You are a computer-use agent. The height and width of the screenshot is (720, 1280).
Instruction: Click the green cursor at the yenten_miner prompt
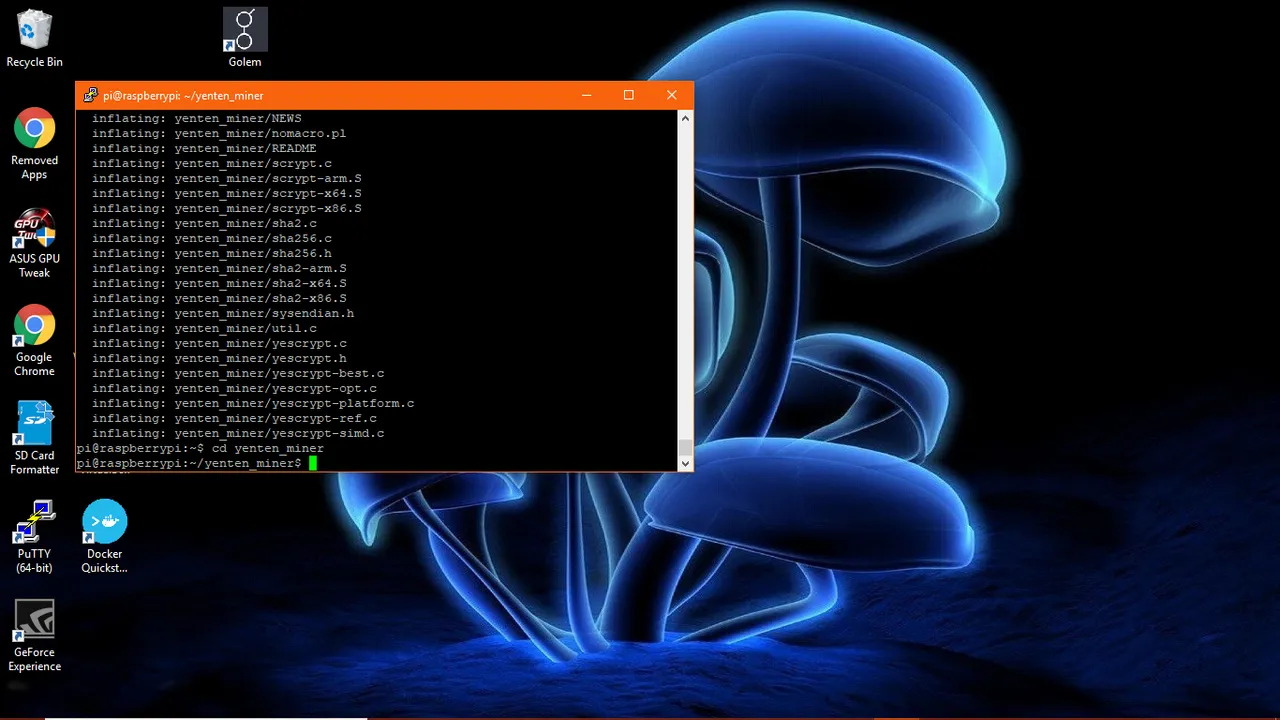click(x=313, y=463)
